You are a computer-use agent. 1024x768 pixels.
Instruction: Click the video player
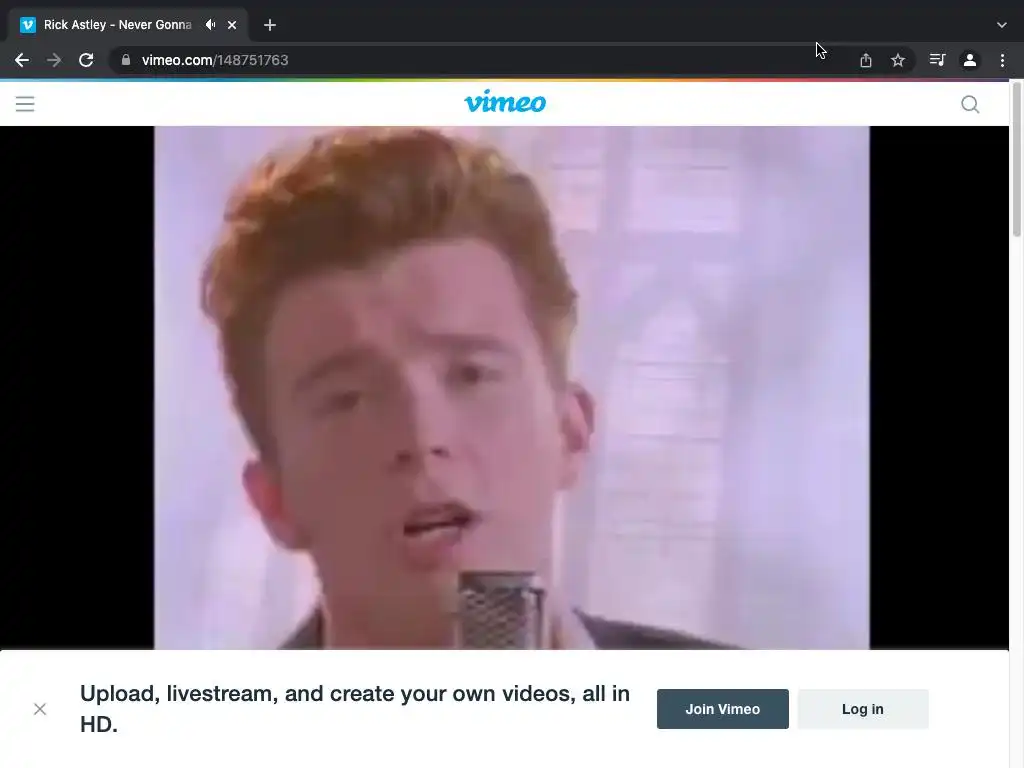click(504, 388)
